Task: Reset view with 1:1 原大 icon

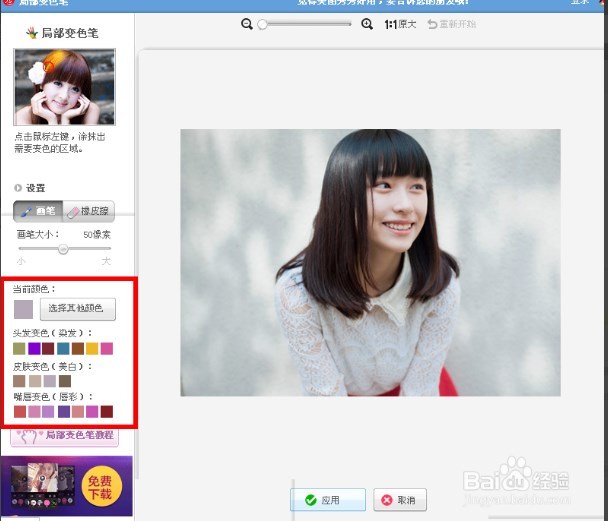Action: (x=400, y=24)
